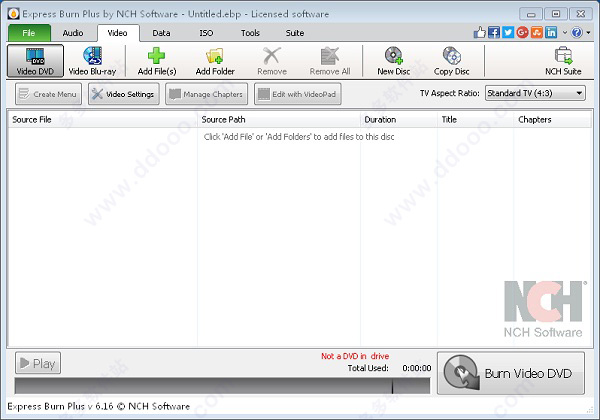This screenshot has height=420, width=600.
Task: Click the Add Folder icon
Action: click(214, 56)
